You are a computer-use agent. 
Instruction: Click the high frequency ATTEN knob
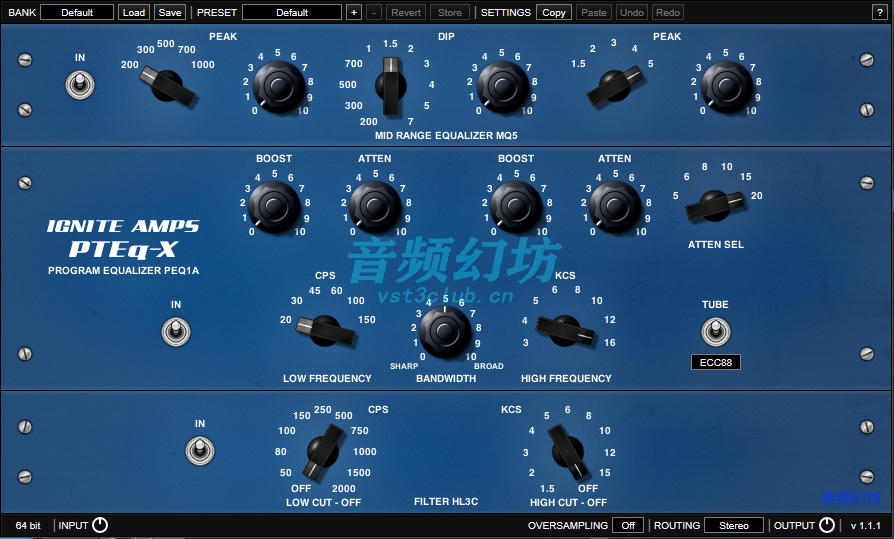[x=615, y=206]
